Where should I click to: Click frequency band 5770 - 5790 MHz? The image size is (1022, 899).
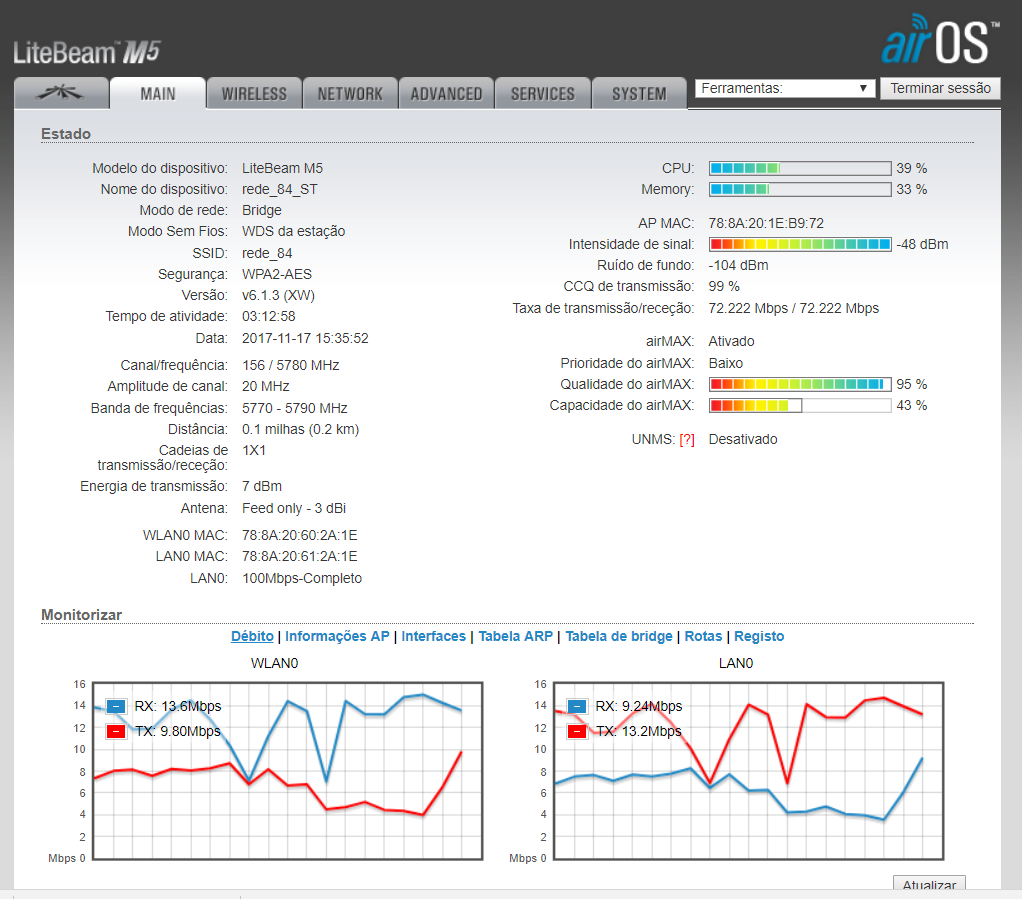click(x=295, y=408)
